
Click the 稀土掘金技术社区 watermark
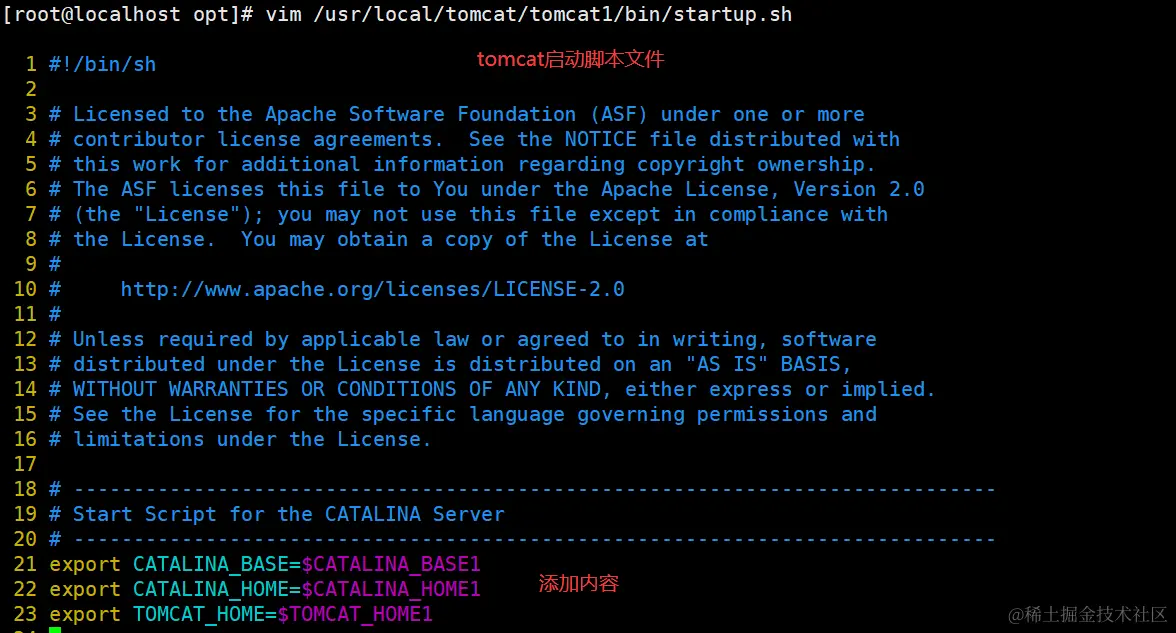pyautogui.click(x=1088, y=613)
